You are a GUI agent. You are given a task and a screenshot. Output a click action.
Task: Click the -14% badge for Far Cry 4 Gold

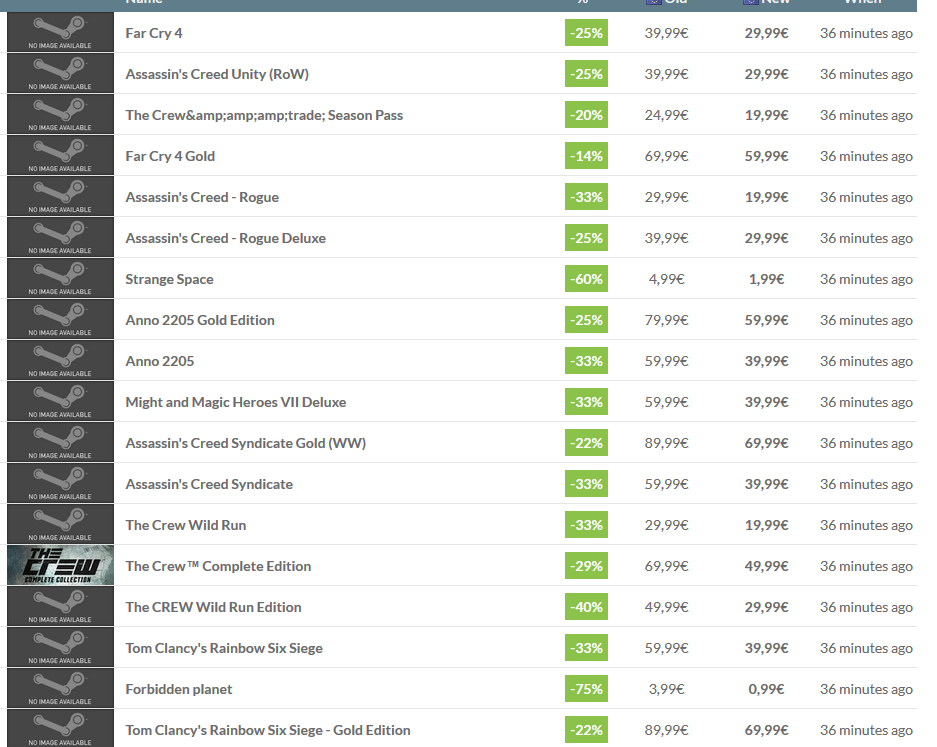tap(586, 156)
